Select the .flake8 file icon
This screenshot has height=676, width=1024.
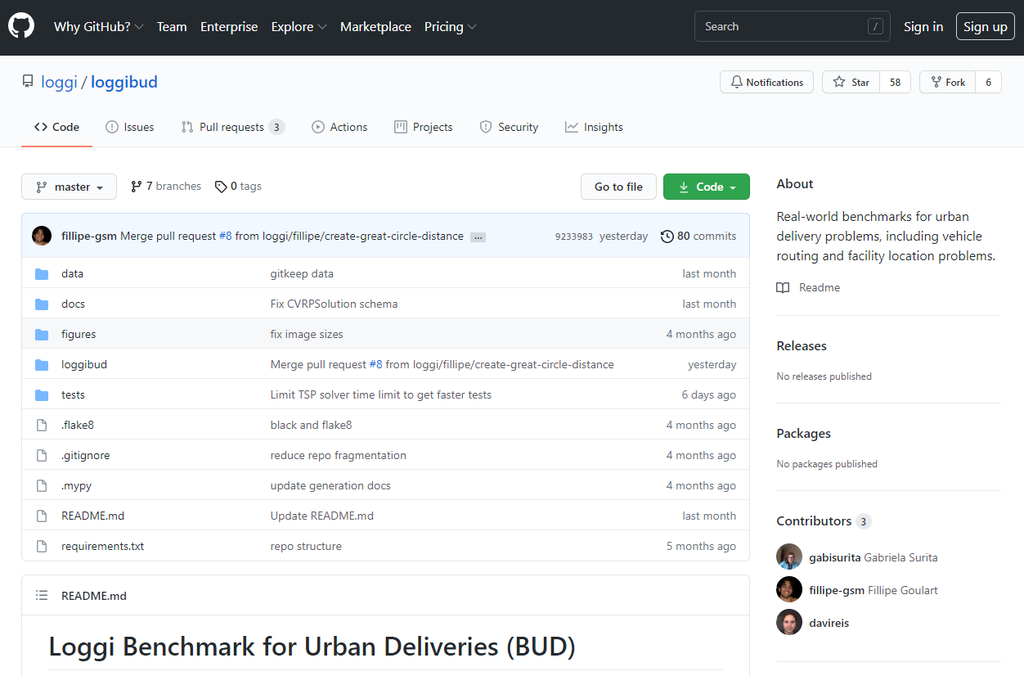coord(42,425)
